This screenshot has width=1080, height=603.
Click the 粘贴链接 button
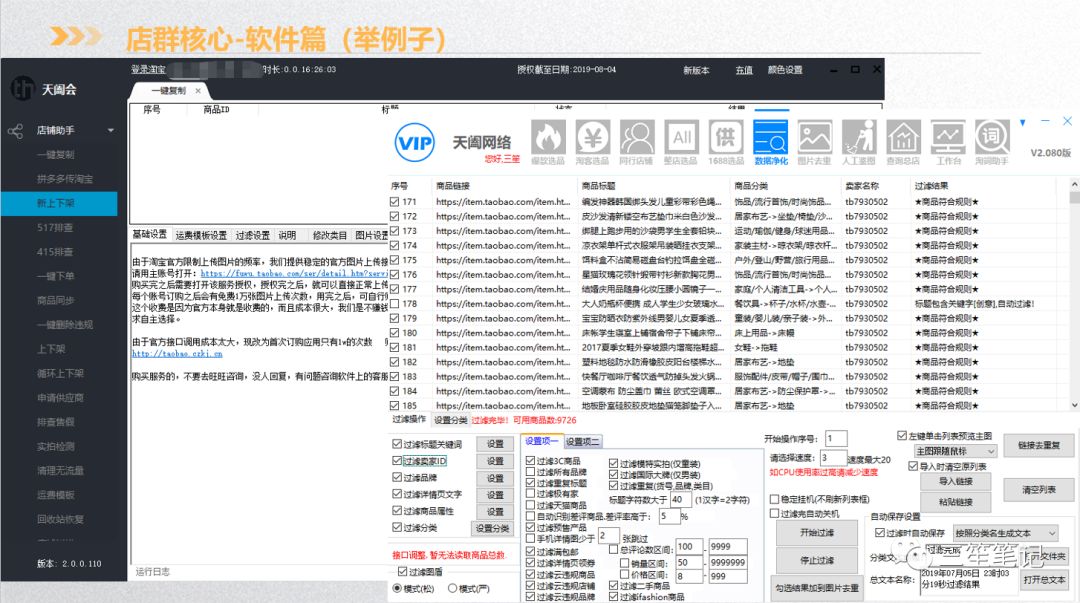(955, 502)
